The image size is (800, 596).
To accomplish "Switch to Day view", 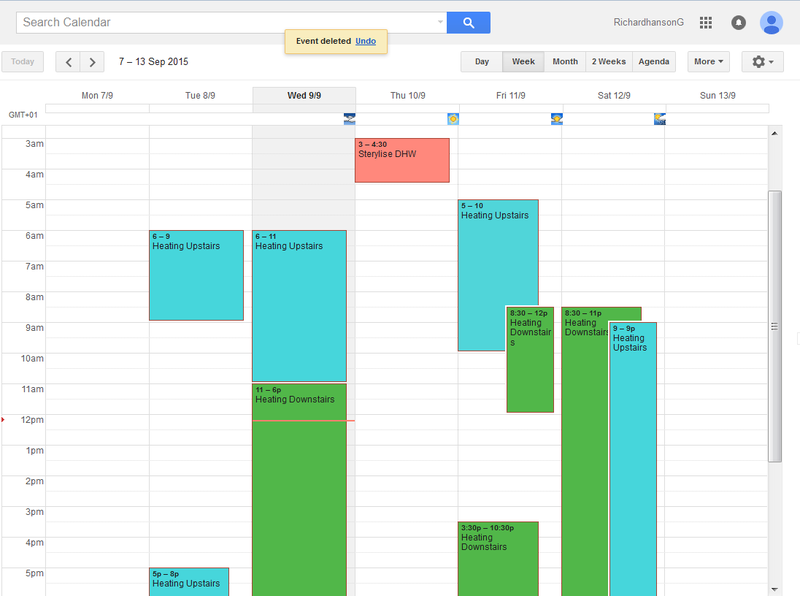I will (x=482, y=62).
